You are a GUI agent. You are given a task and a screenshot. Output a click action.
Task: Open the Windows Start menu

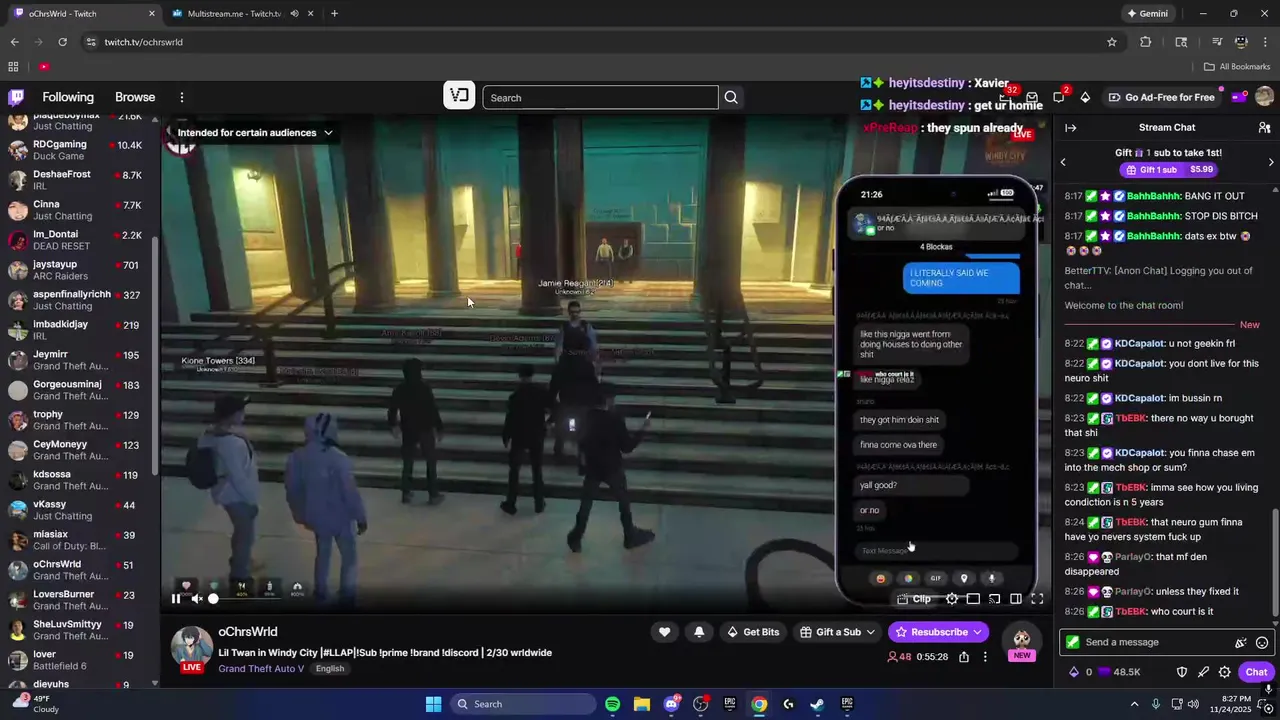(x=433, y=704)
